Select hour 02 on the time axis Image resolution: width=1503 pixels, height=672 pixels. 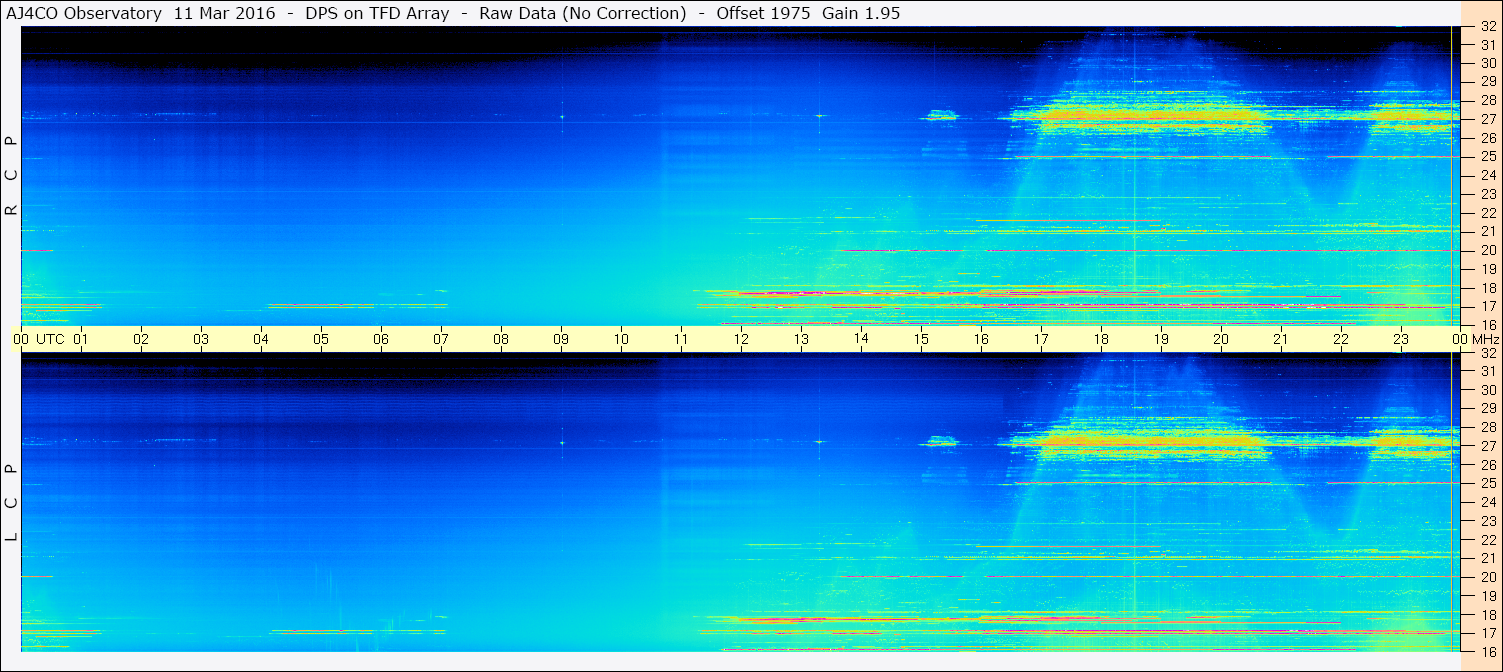[x=141, y=339]
